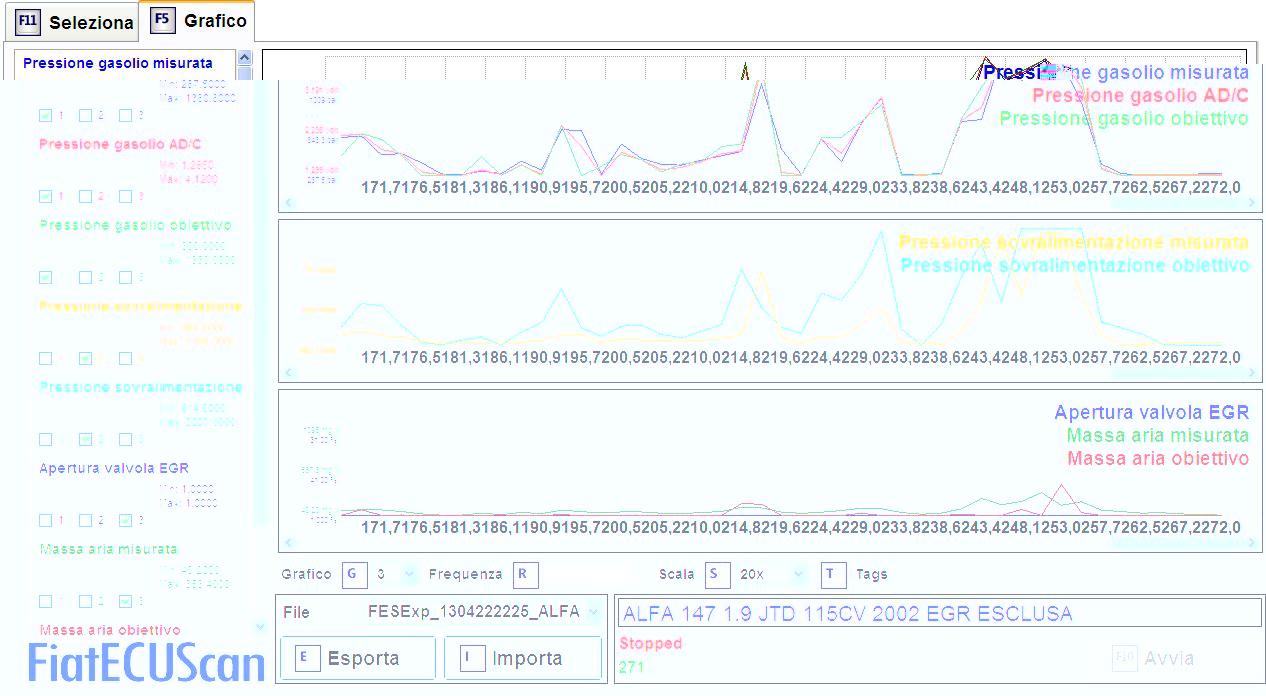Screen dimensions: 1266x696
Task: Click the E key icon on Esporta
Action: [x=308, y=658]
